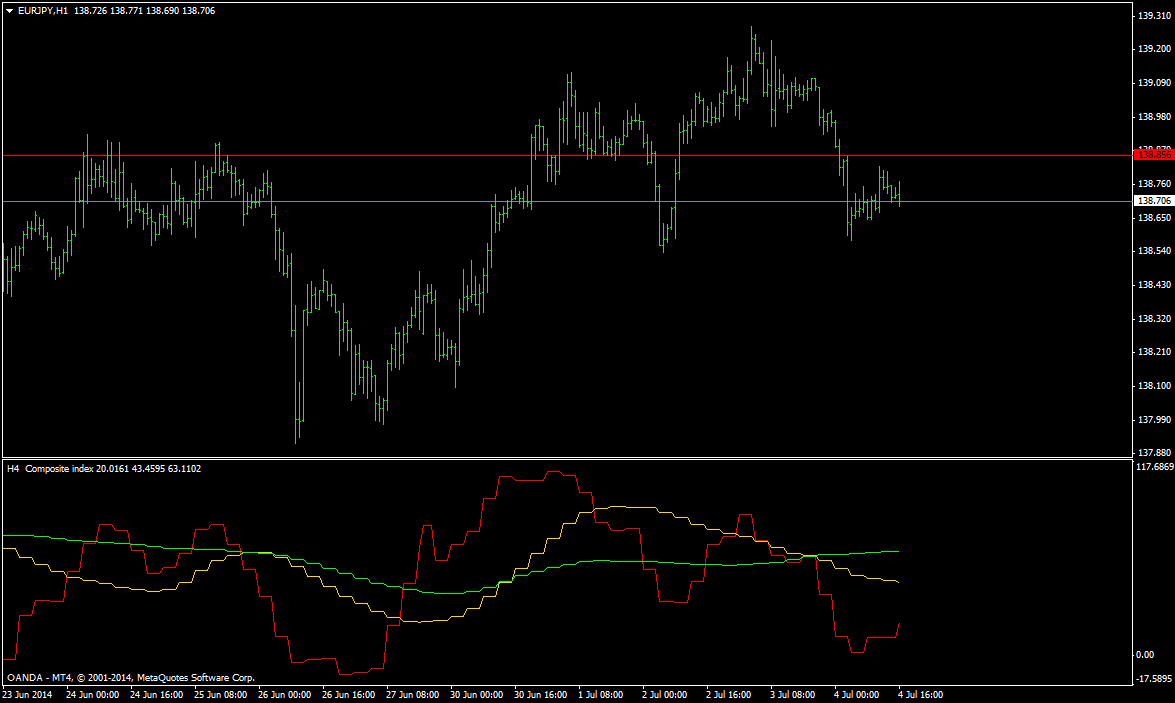Click the red 138.835 price tag
Viewport: 1175px width, 703px height.
[x=1153, y=154]
